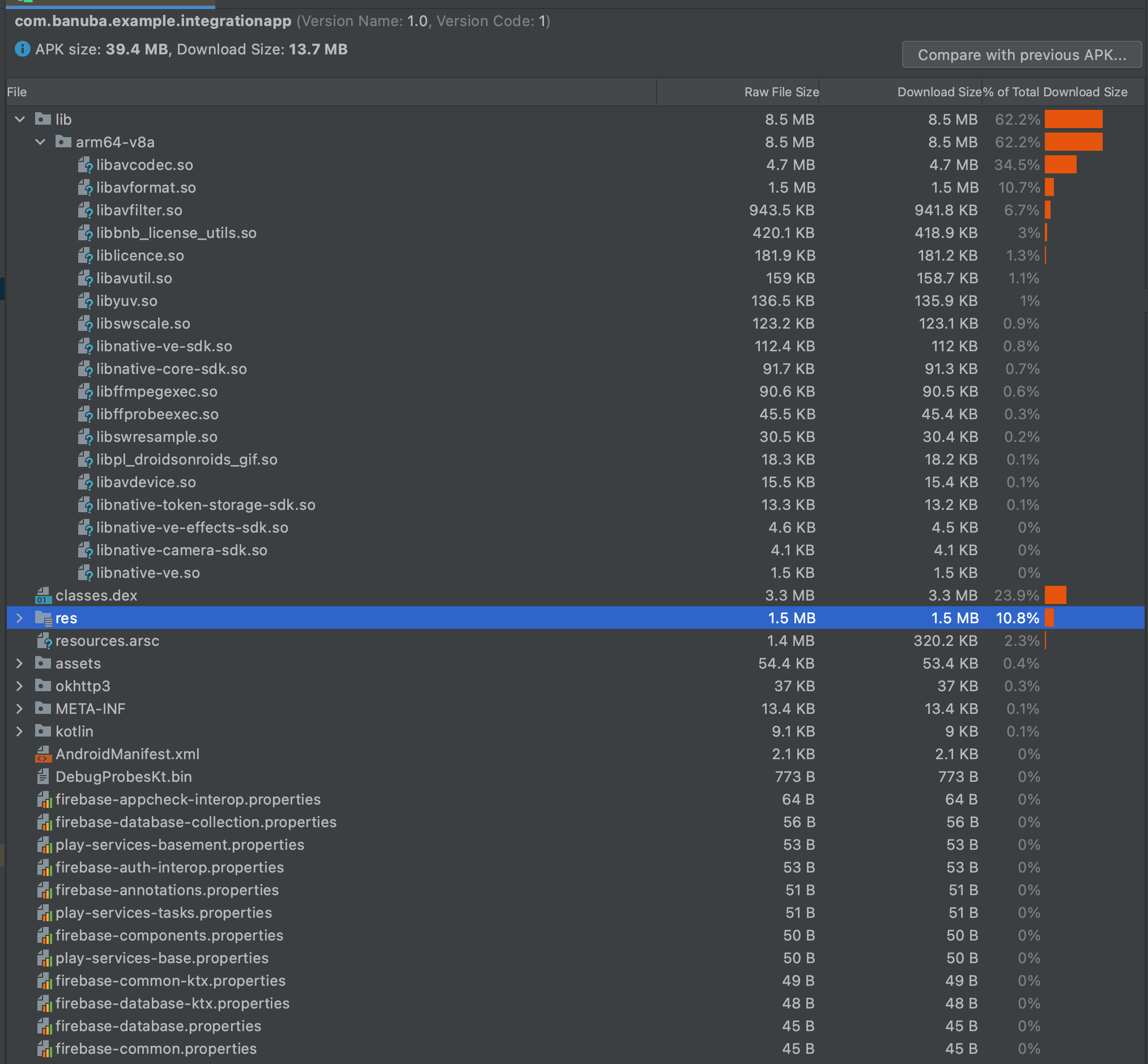Sort by Raw File Size column header

(x=738, y=92)
